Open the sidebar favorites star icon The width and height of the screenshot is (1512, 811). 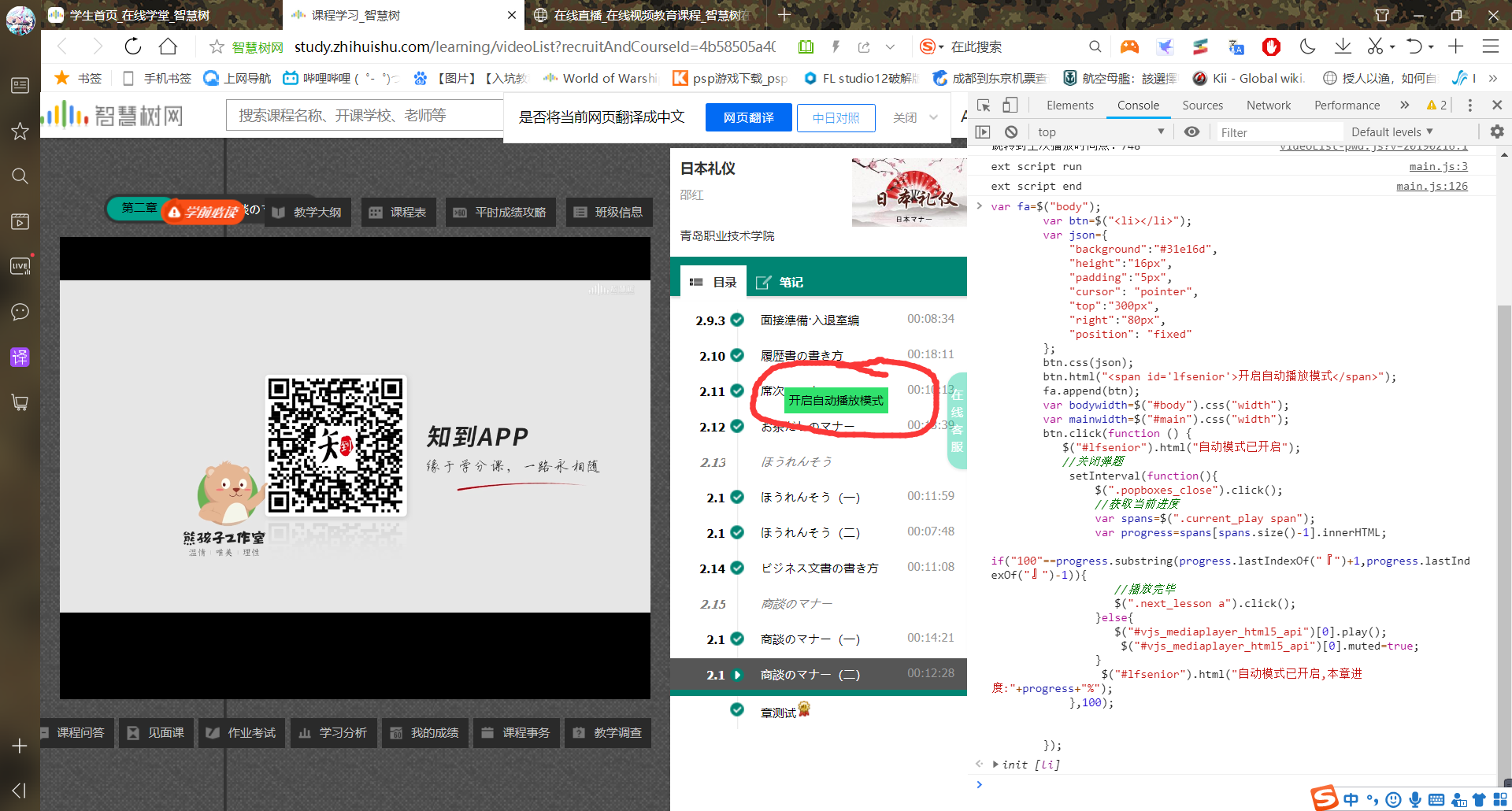pos(20,131)
